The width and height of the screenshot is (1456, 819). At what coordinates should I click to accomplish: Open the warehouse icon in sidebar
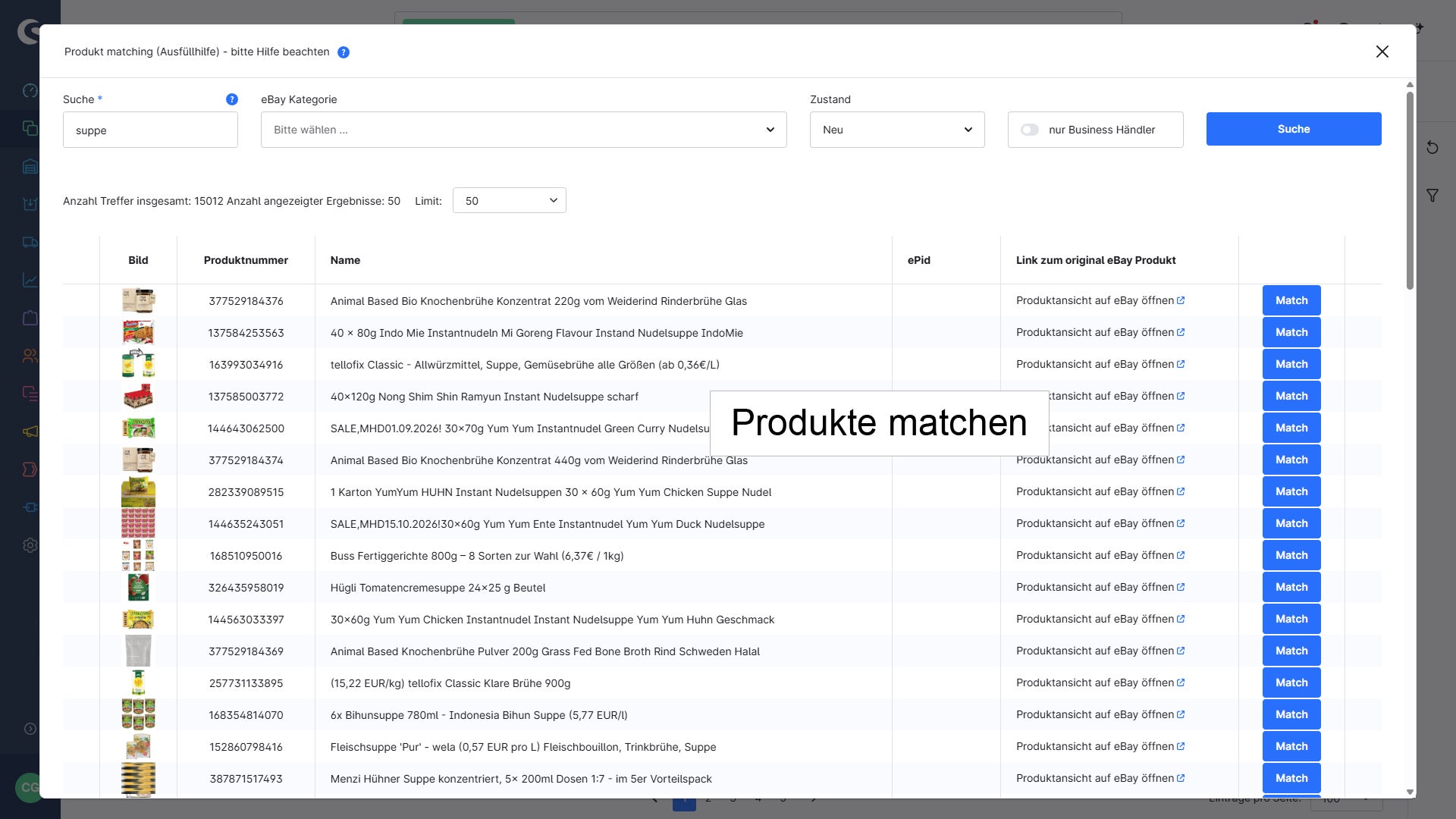30,166
